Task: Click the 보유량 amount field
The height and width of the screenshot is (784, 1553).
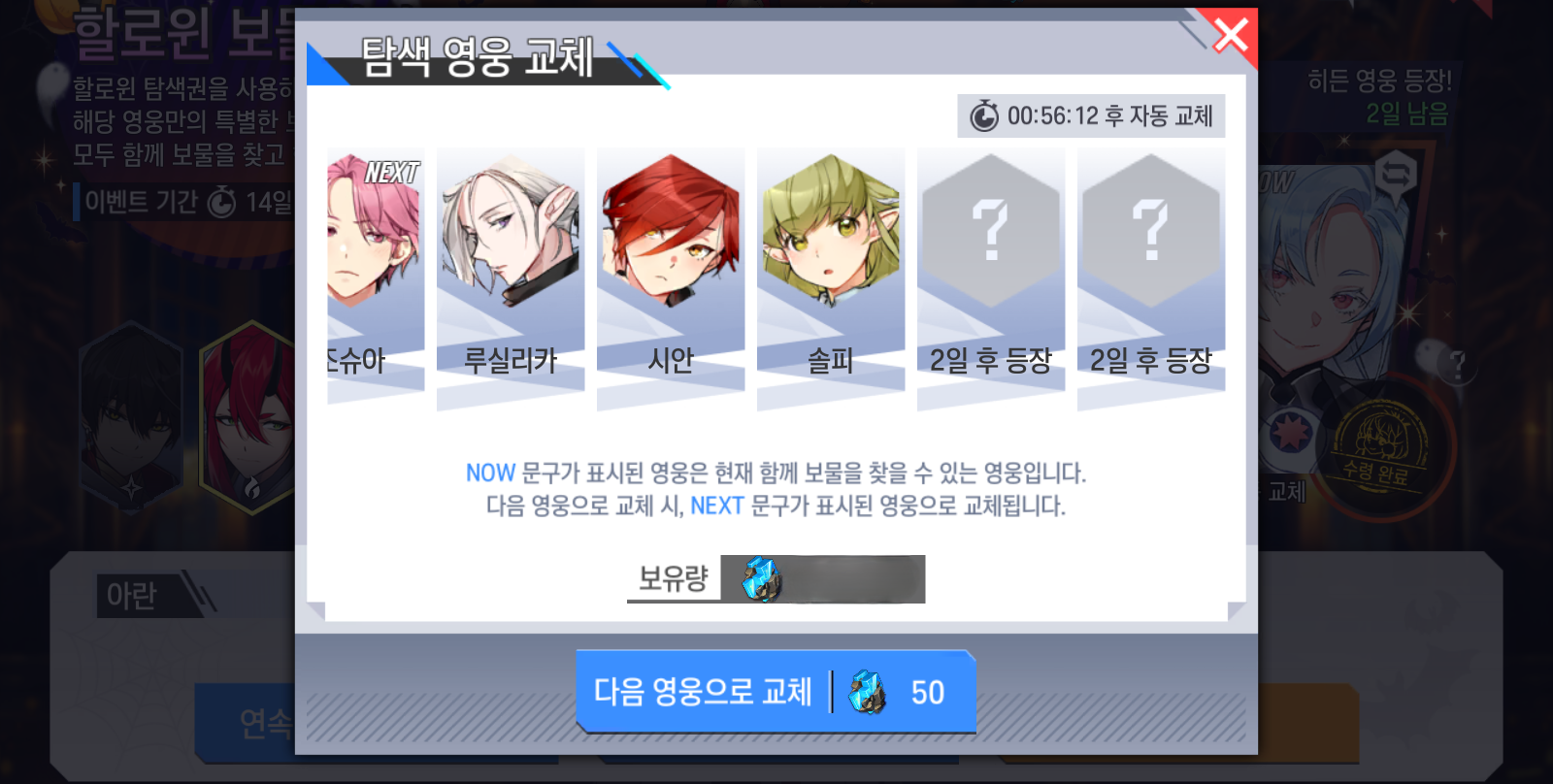Action: (823, 579)
